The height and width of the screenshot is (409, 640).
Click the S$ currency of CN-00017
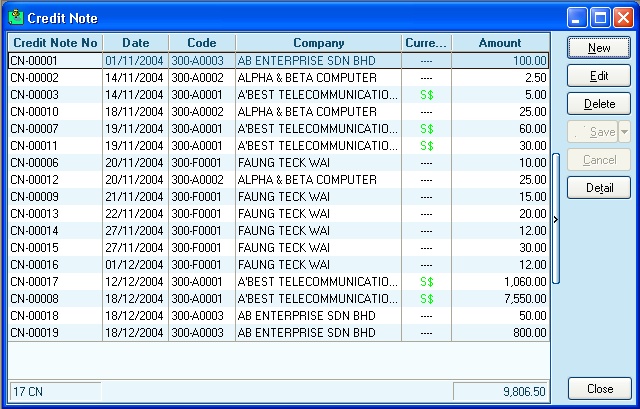coord(427,282)
